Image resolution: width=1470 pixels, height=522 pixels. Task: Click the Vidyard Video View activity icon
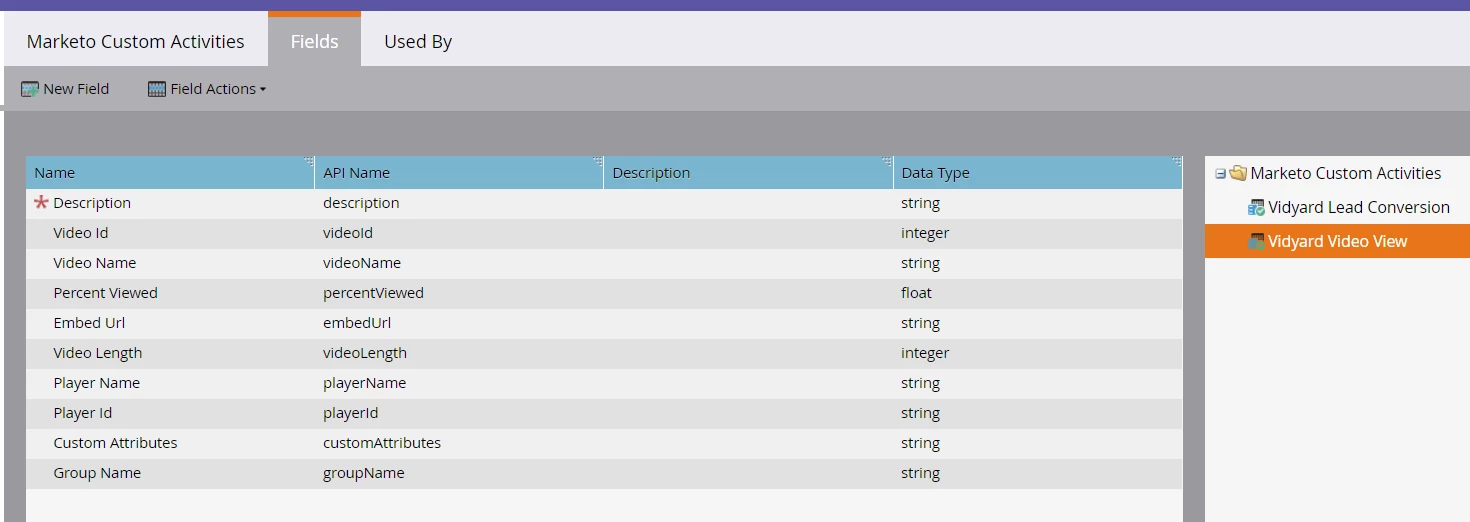pos(1257,241)
